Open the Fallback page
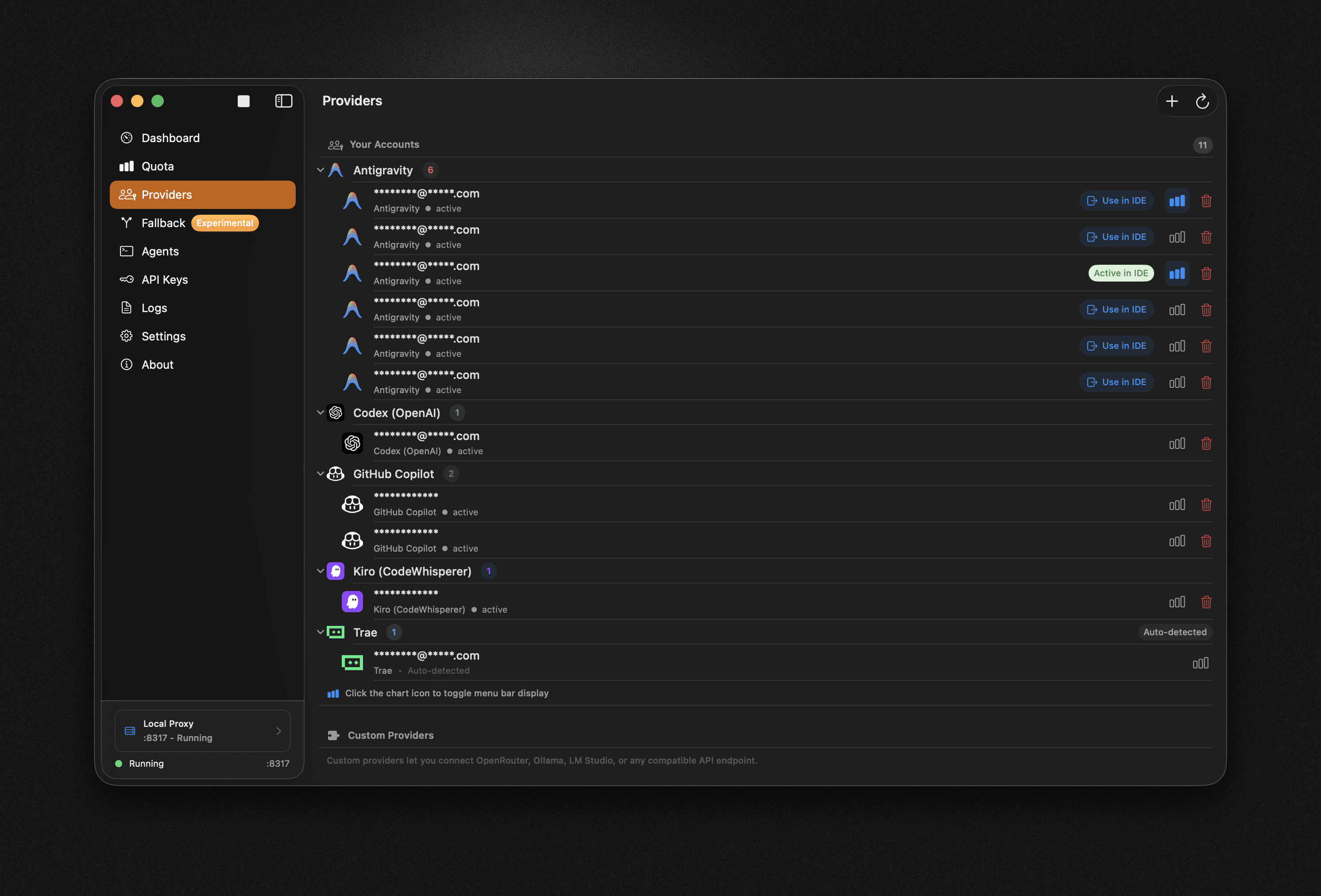 pos(202,223)
